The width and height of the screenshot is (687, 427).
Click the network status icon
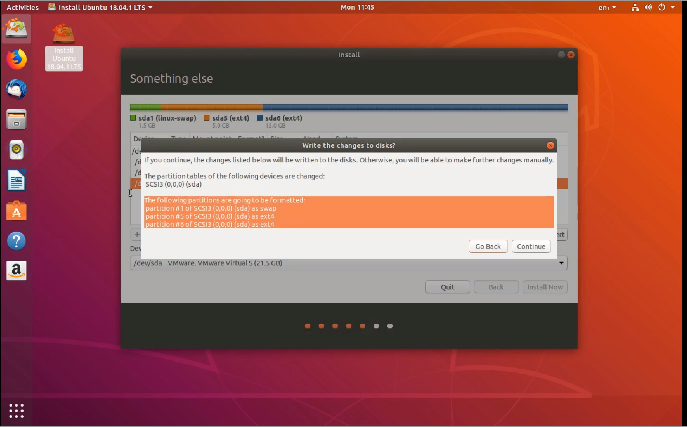point(635,7)
